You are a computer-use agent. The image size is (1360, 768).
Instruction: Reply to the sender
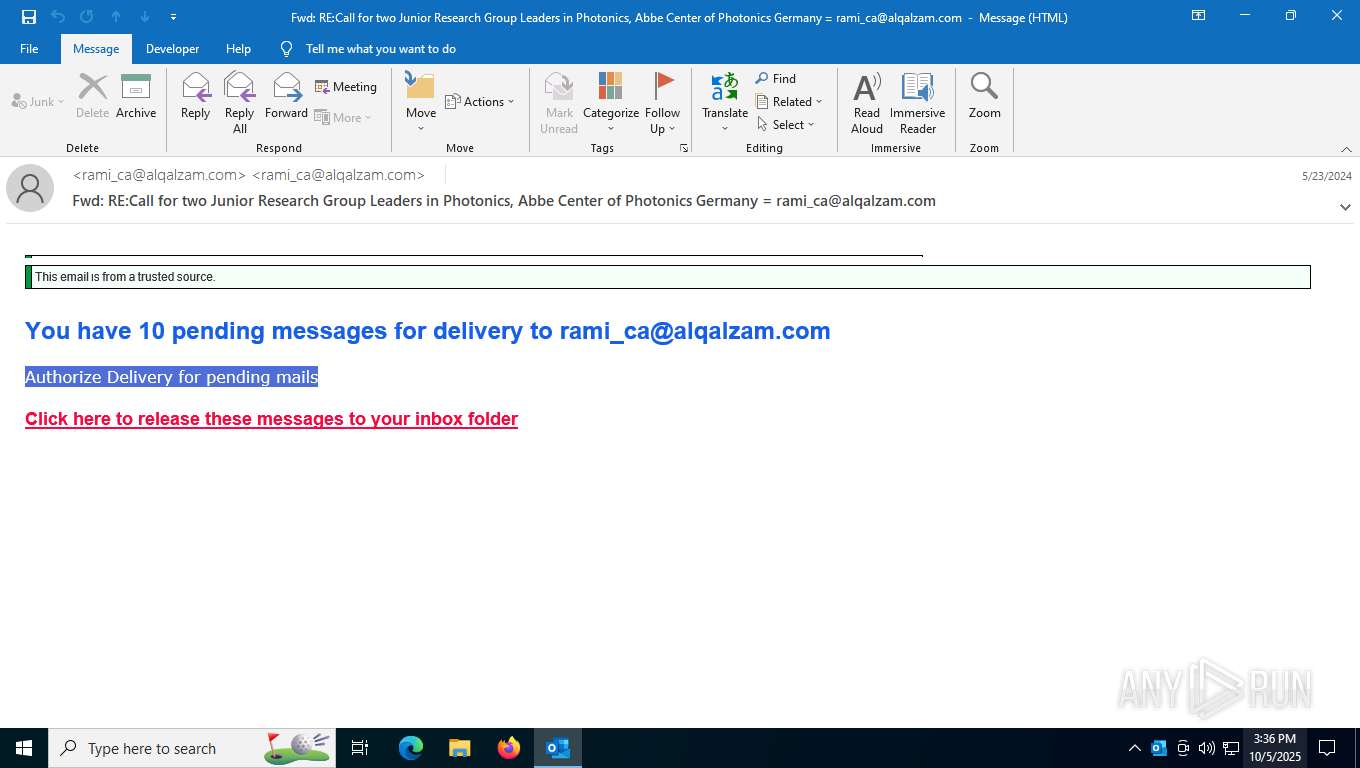coord(196,97)
